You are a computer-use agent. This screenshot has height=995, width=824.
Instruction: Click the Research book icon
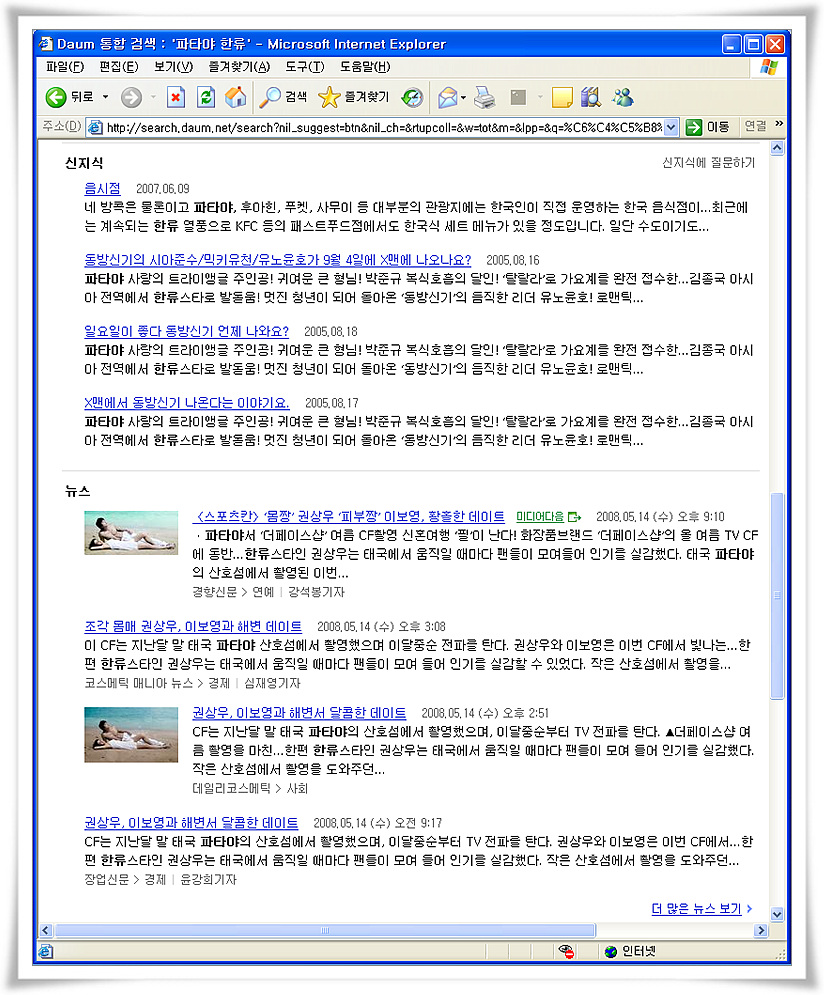click(x=591, y=97)
